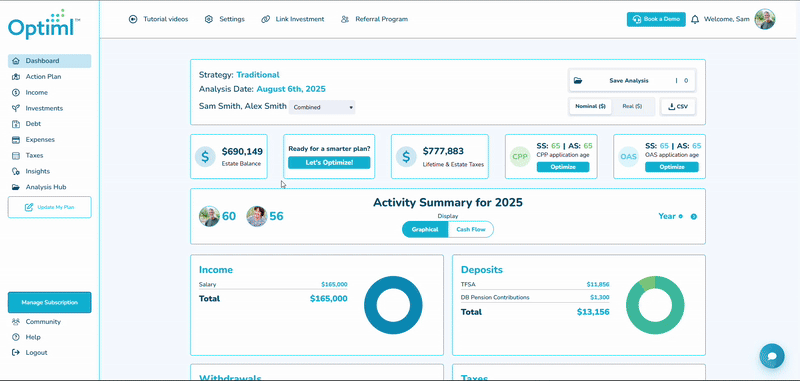This screenshot has height=381, width=800.
Task: Open the chat bubble widget
Action: pyautogui.click(x=771, y=356)
